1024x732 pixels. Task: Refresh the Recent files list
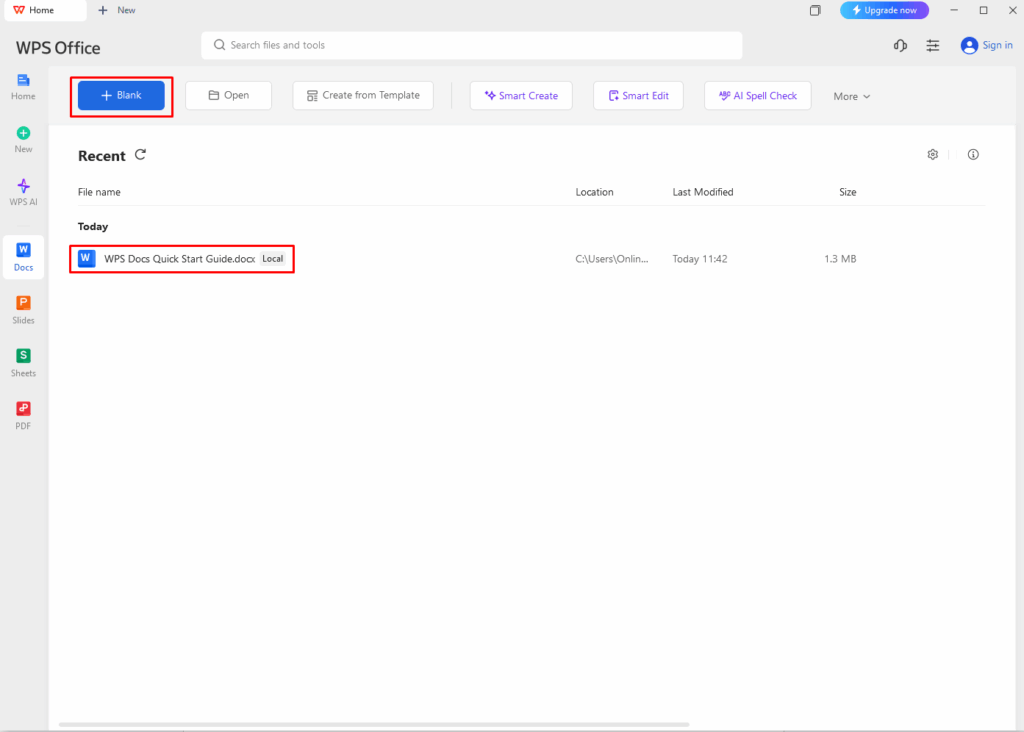[x=140, y=155]
